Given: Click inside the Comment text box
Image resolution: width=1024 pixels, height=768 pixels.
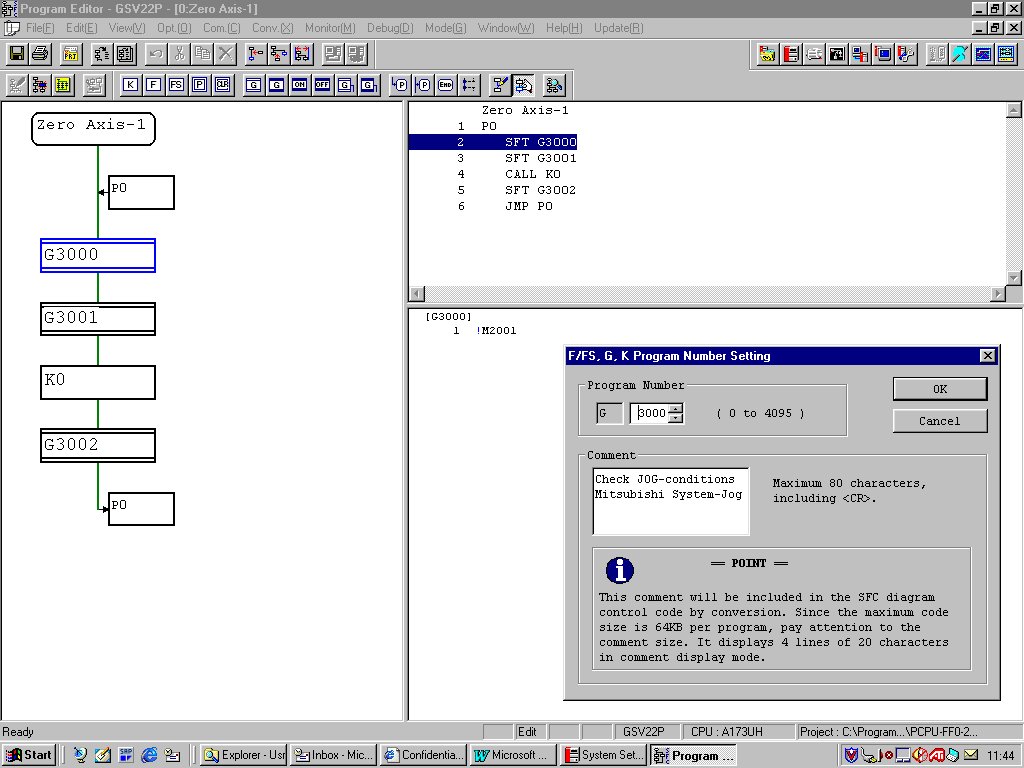Looking at the screenshot, I should click(x=671, y=501).
